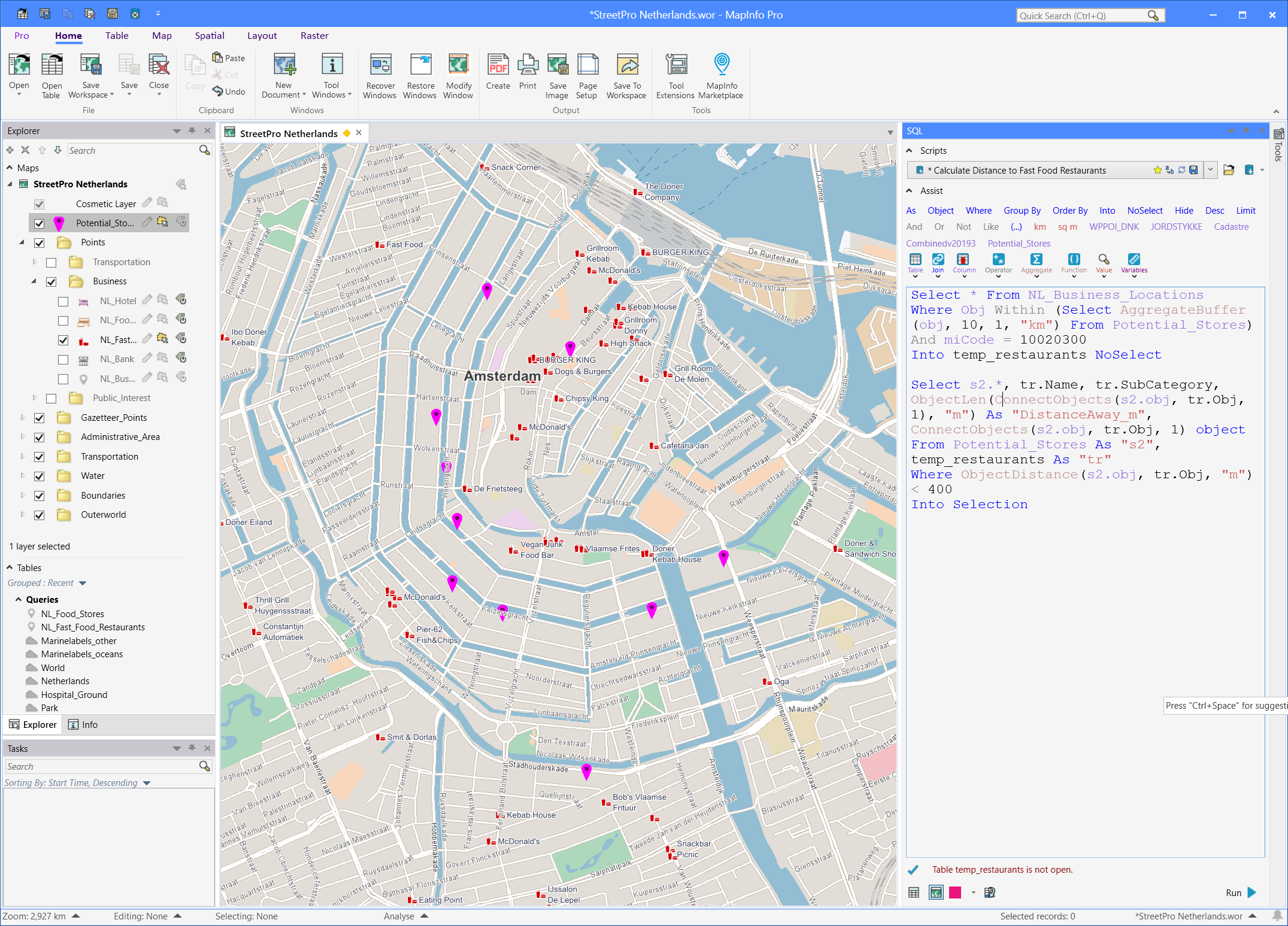This screenshot has width=1288, height=926.
Task: Click the Modify Window tool
Action: click(458, 76)
